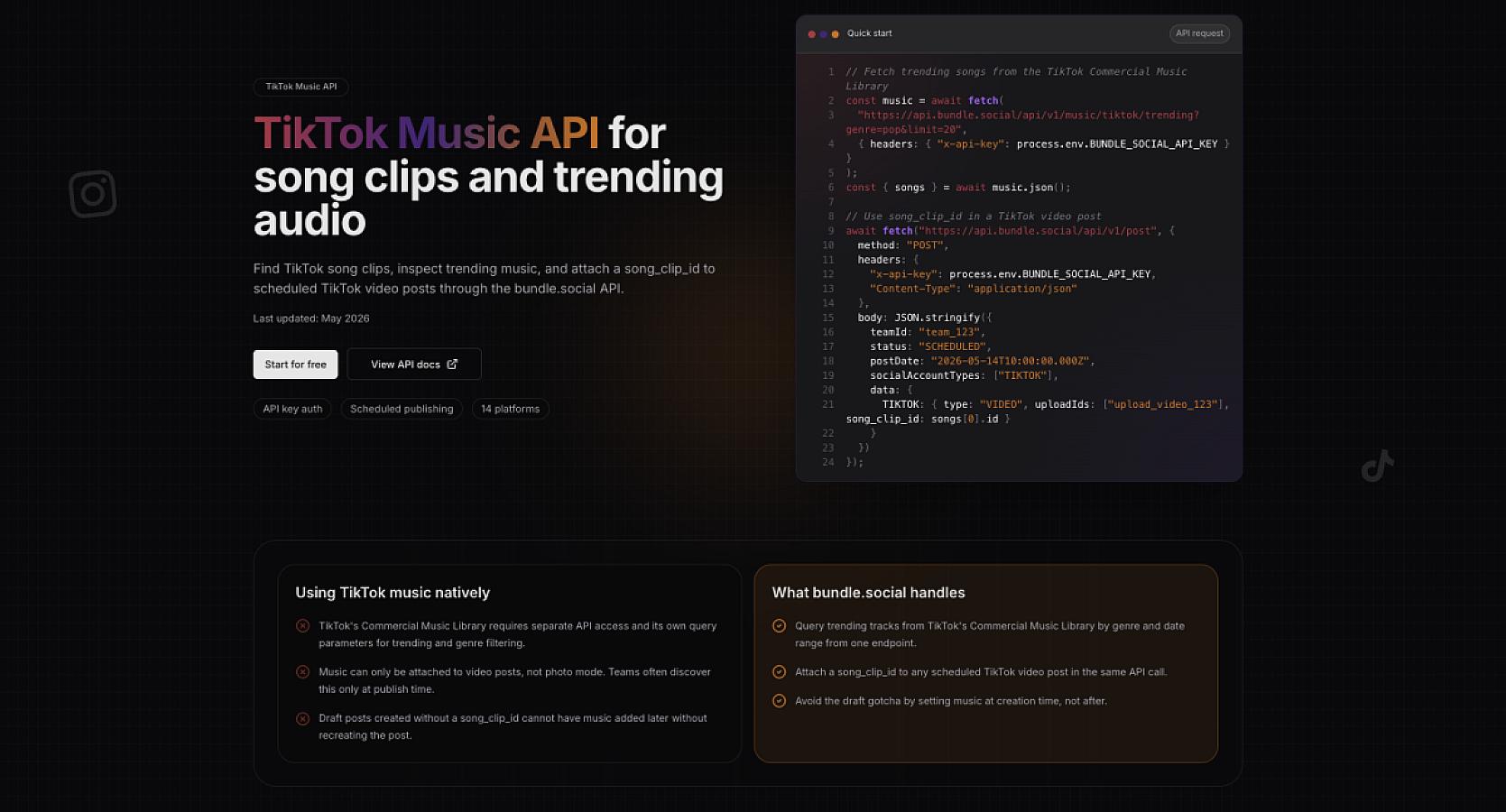1506x812 pixels.
Task: Click the check icon beside 'Avoid the draft gotcha'
Action: click(x=779, y=701)
